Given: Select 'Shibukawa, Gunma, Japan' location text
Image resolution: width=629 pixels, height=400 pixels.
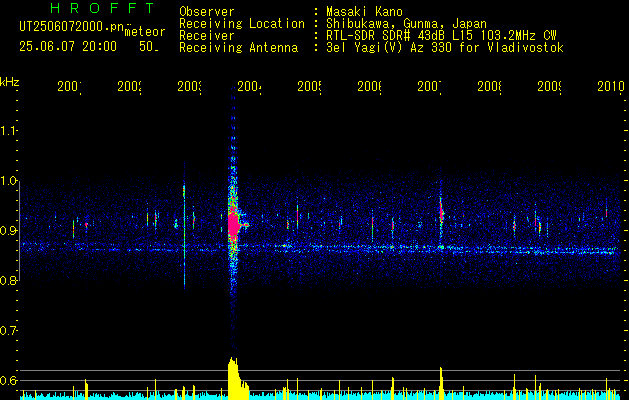Looking at the screenshot, I should (x=406, y=24).
